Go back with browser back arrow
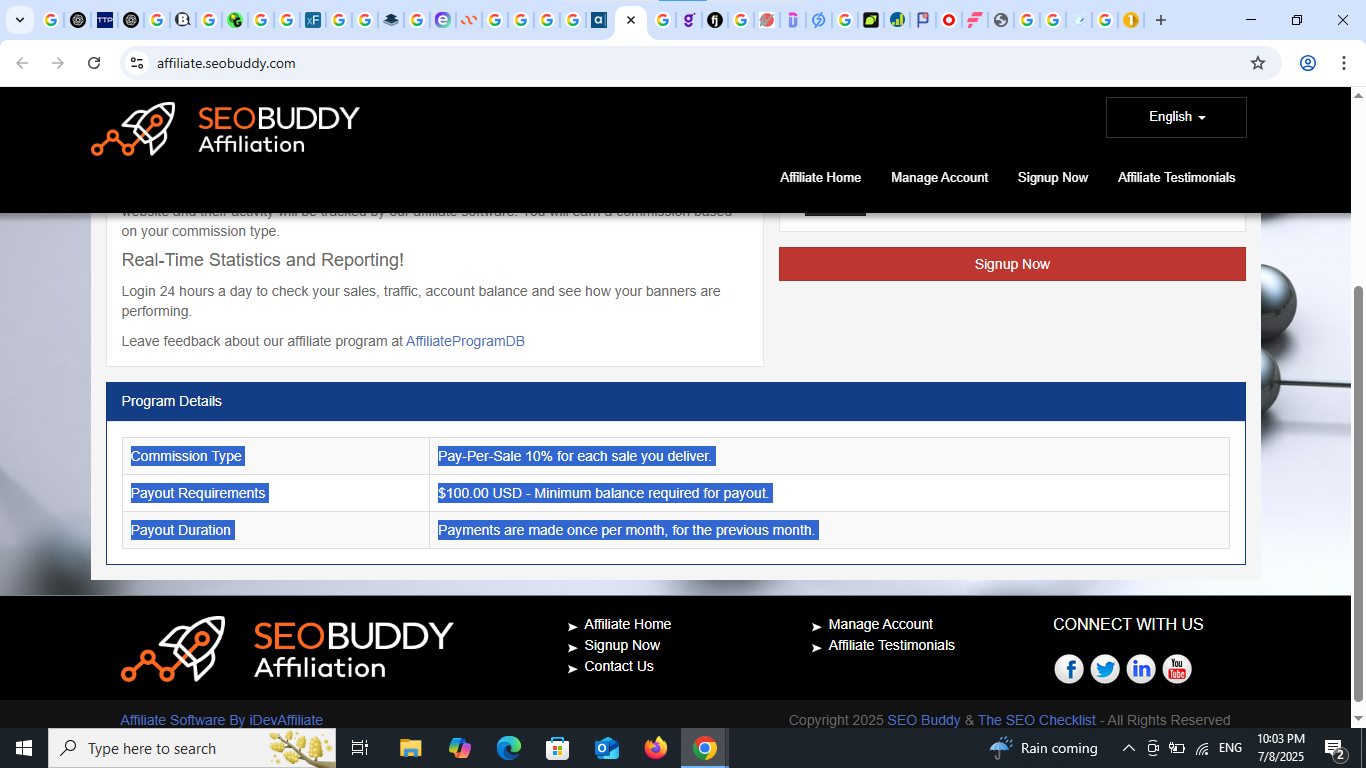 pos(22,63)
